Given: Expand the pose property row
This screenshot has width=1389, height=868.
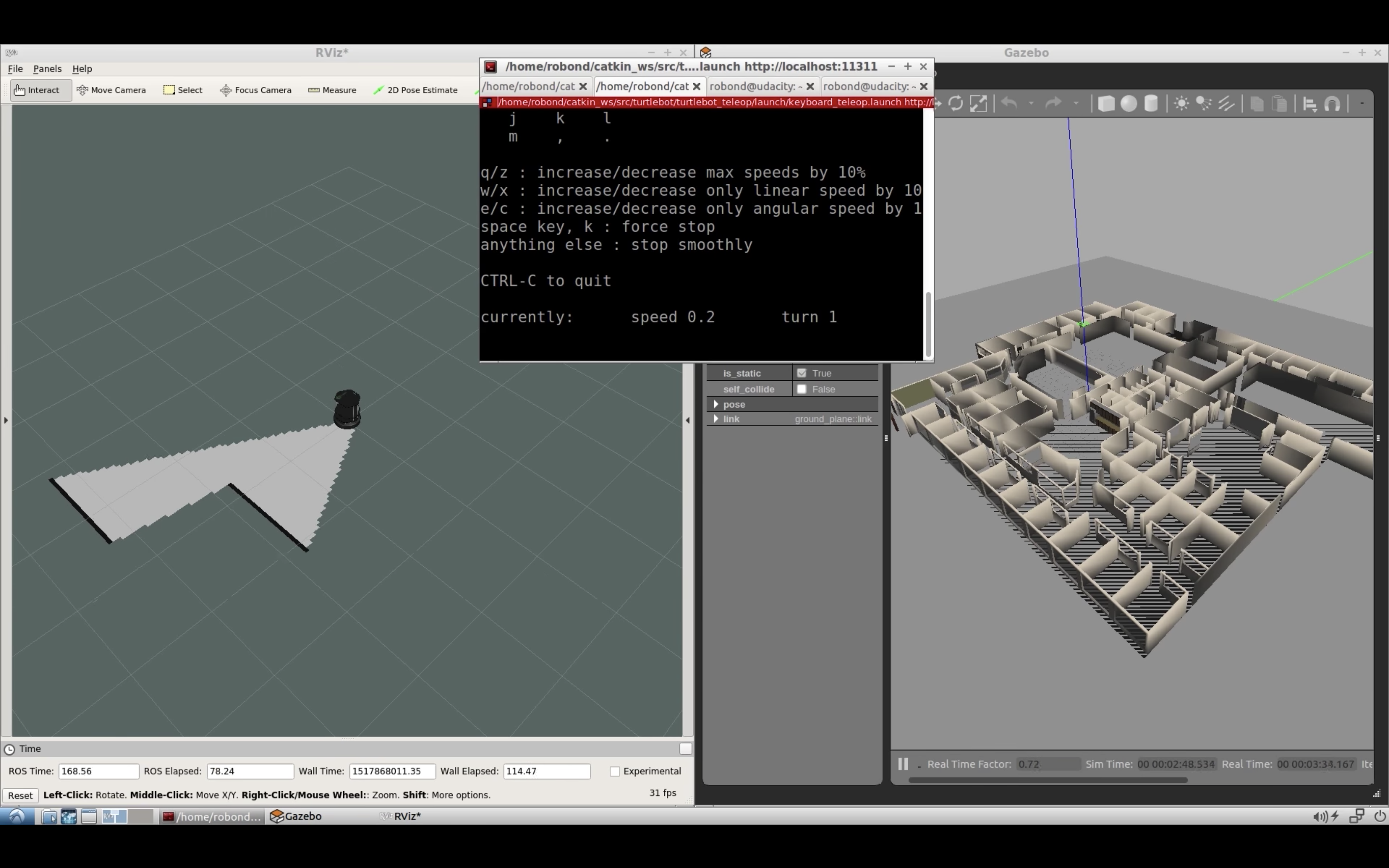Looking at the screenshot, I should [716, 404].
